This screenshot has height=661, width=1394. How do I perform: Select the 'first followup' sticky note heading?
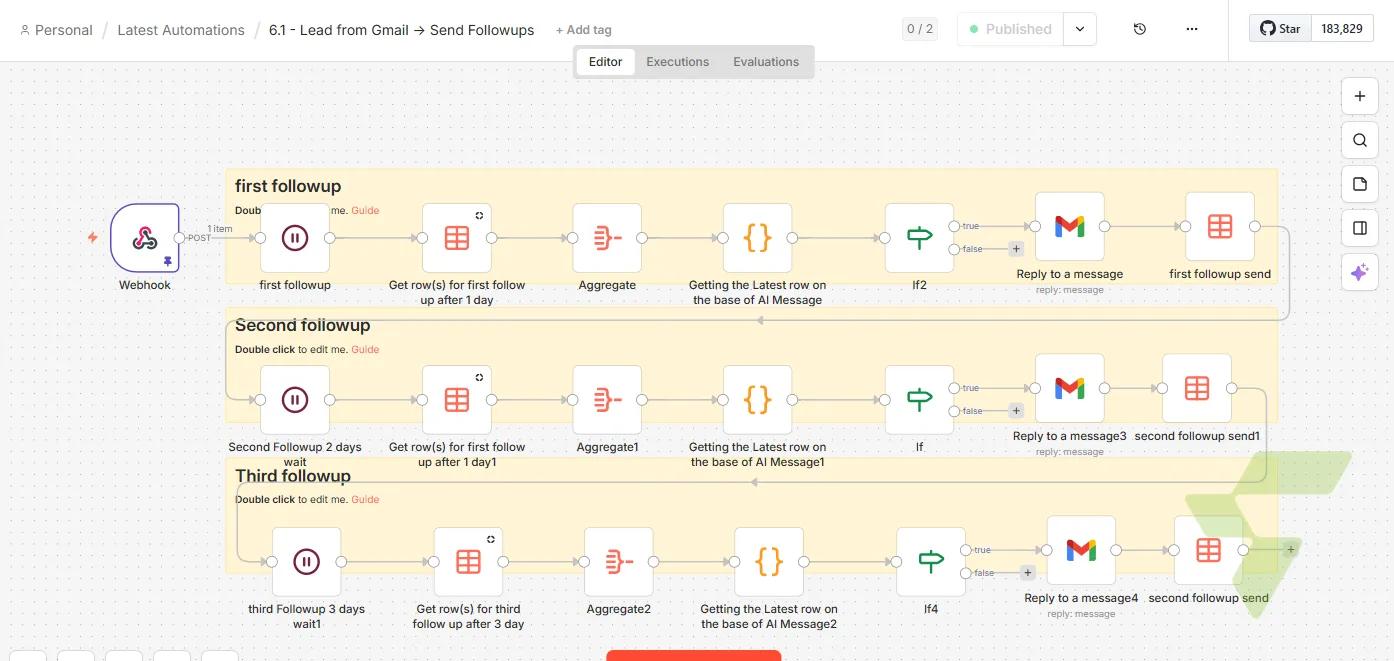point(288,186)
